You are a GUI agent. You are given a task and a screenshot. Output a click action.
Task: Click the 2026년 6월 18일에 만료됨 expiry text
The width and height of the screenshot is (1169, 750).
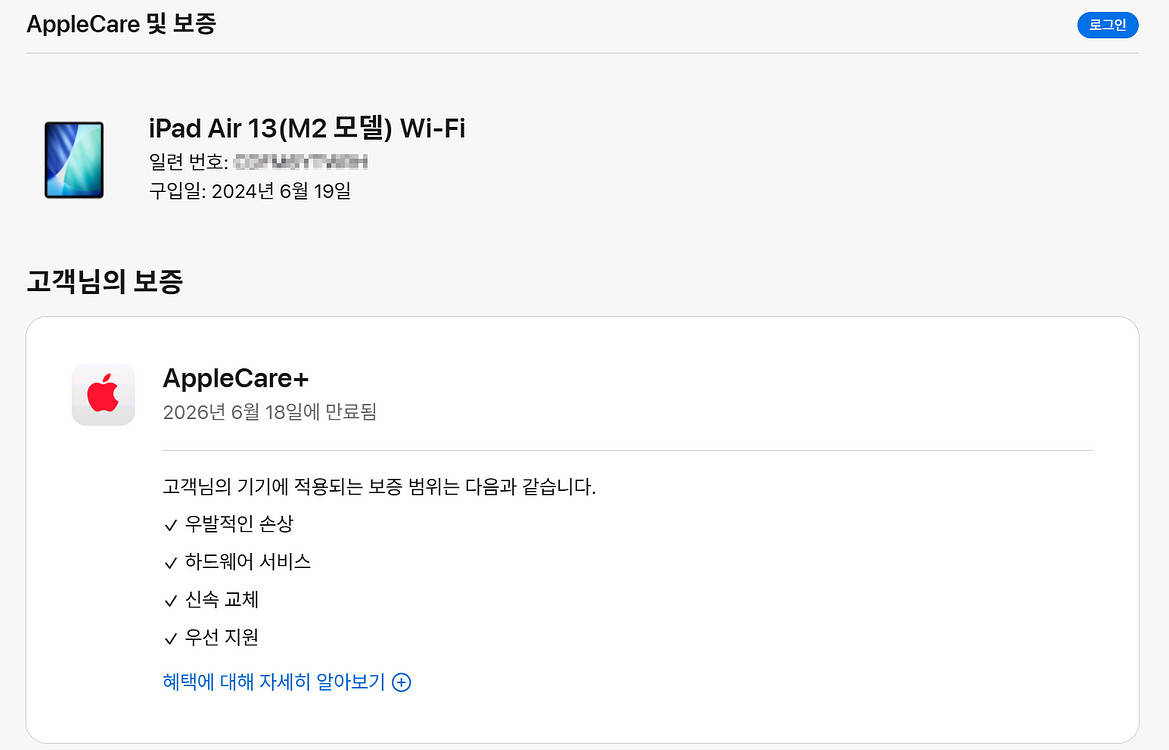[269, 411]
